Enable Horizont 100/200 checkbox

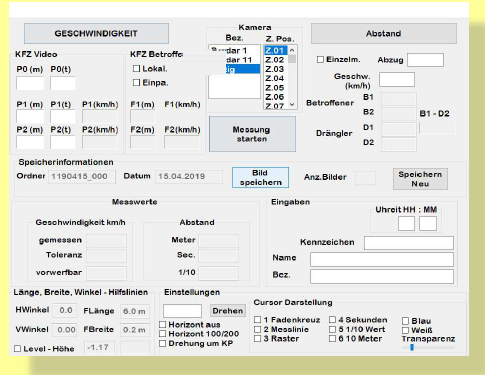coord(162,334)
